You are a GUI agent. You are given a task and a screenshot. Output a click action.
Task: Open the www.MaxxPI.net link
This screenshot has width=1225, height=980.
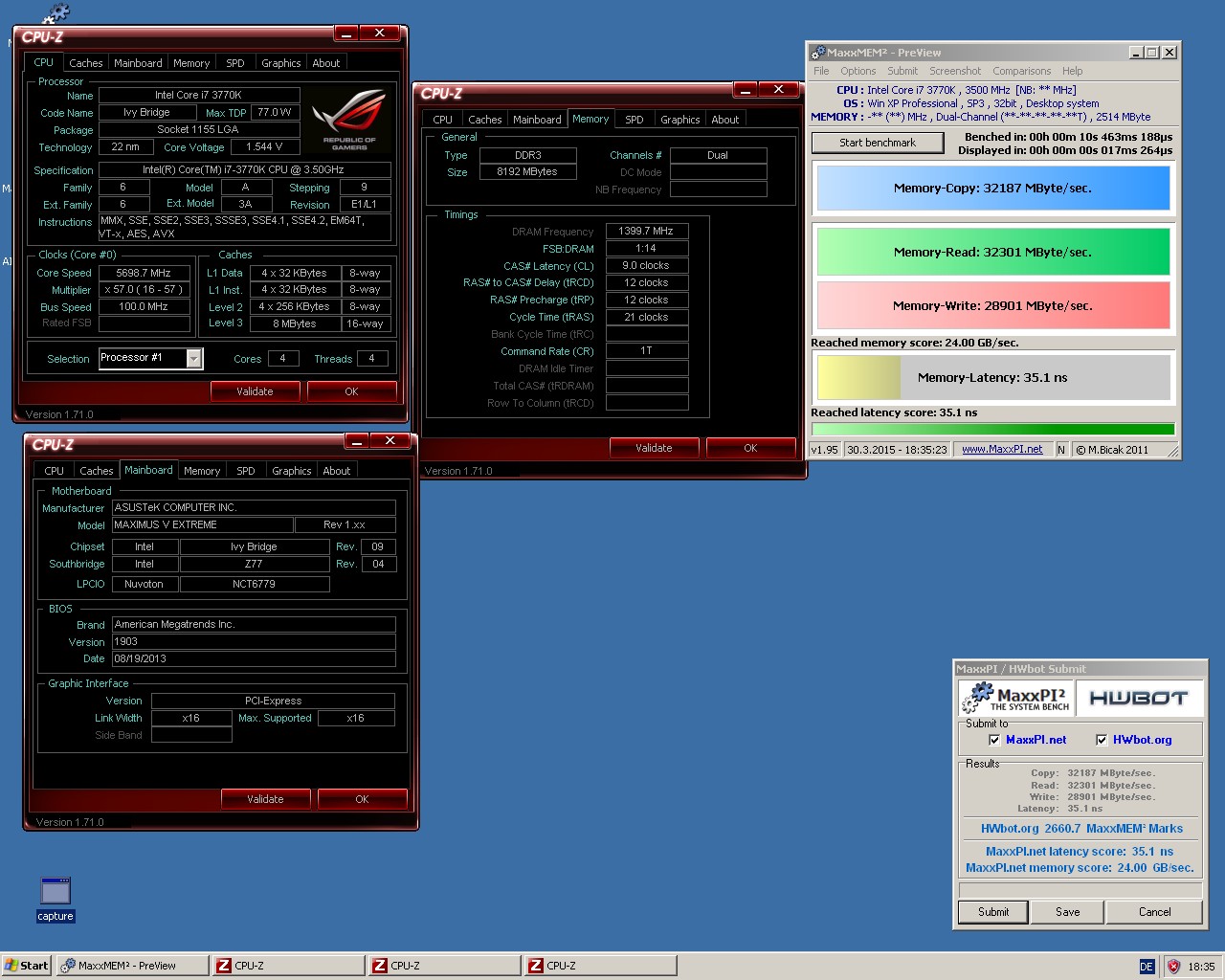[x=1002, y=450]
